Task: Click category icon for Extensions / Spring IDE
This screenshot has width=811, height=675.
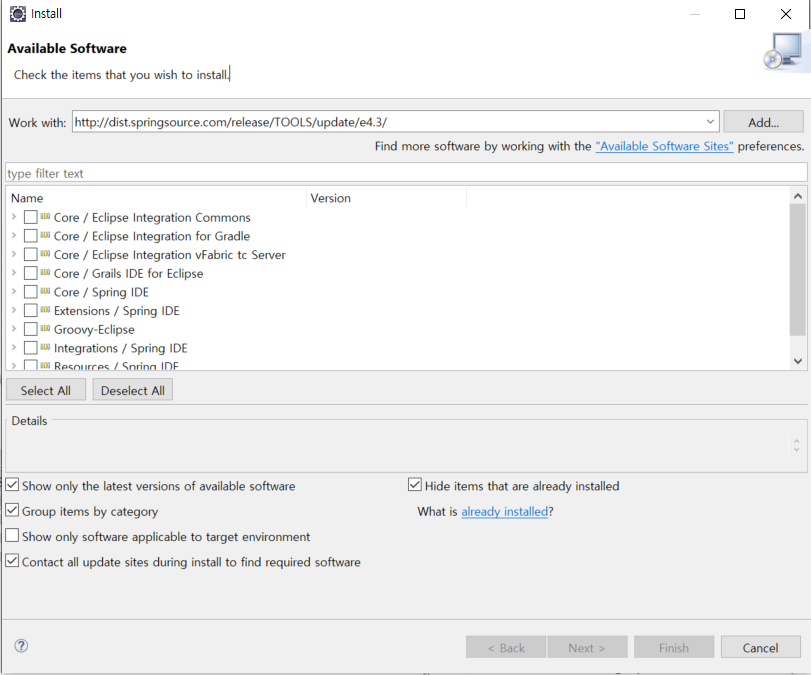Action: tap(46, 310)
